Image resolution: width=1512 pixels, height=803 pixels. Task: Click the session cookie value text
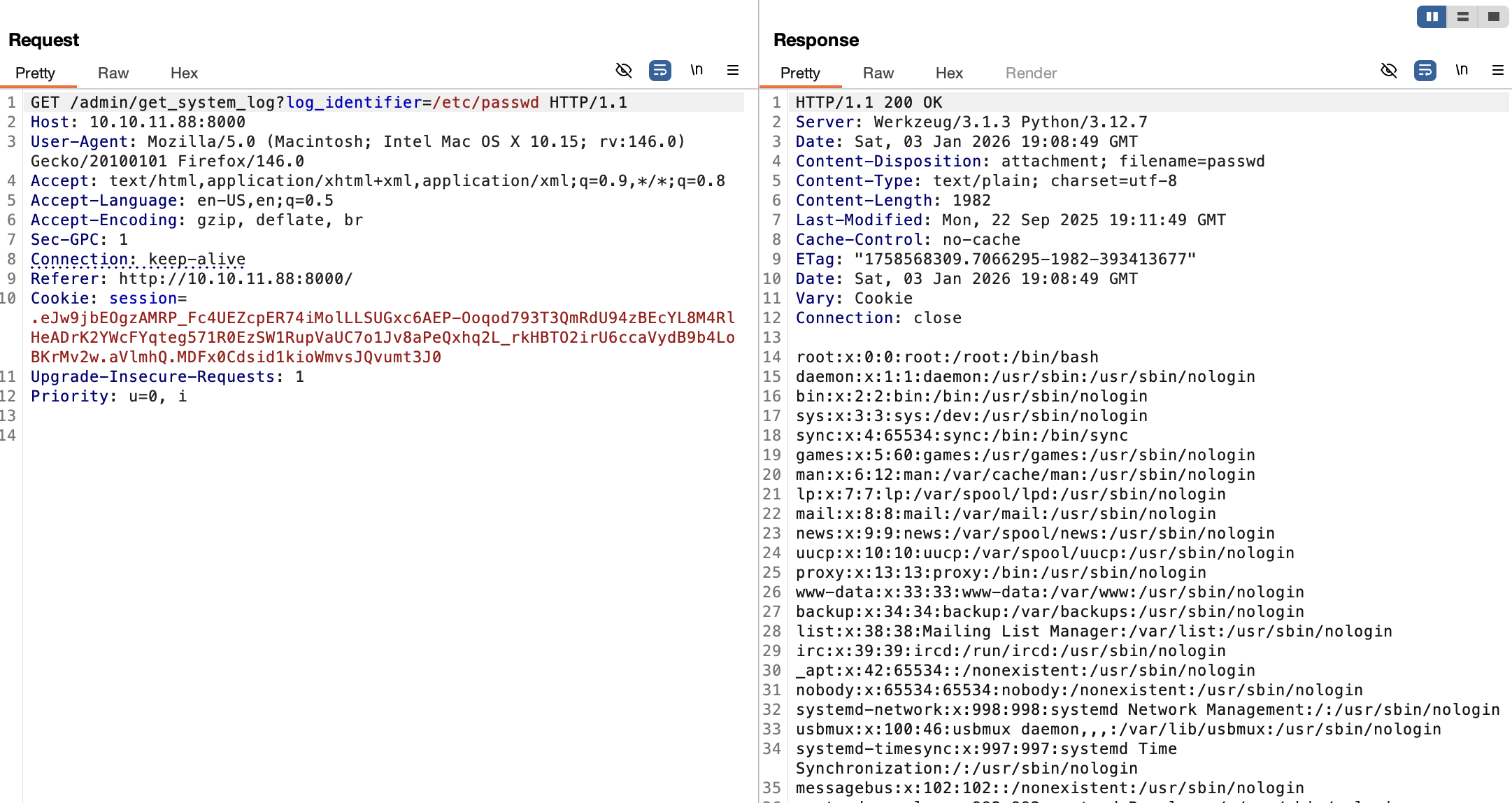point(382,338)
